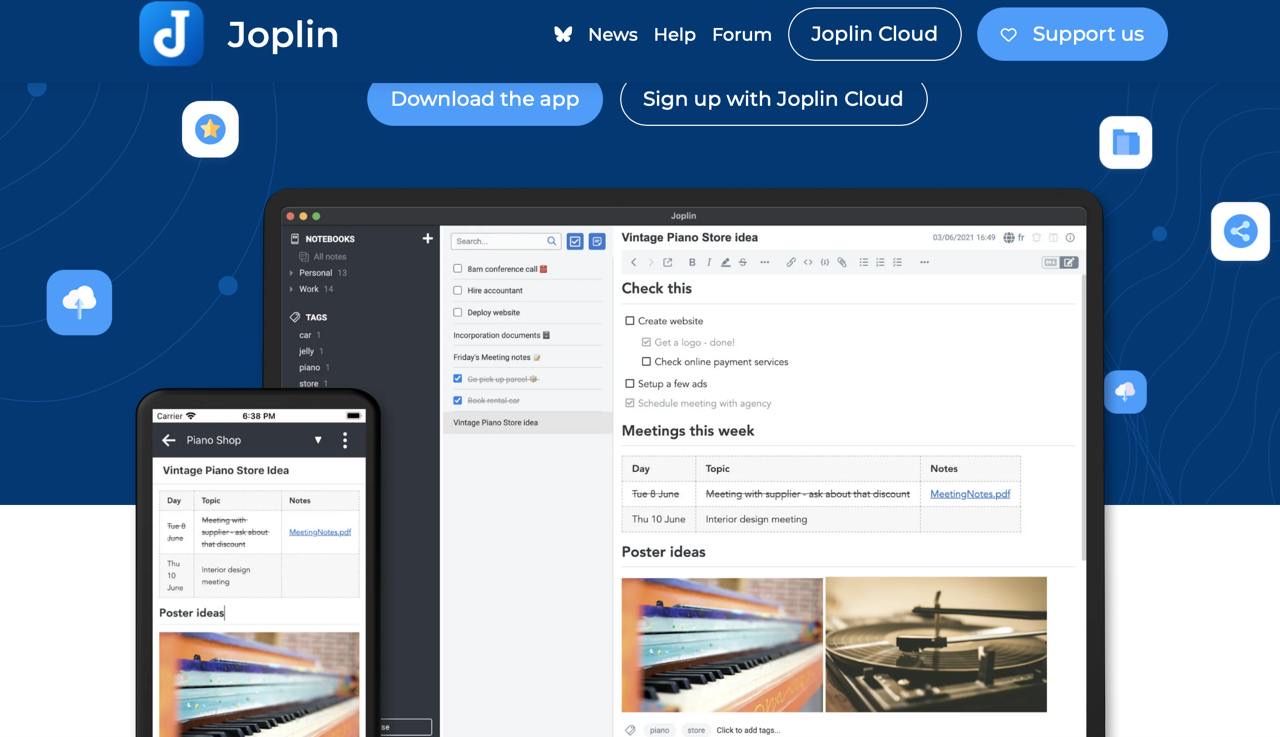Tick the 'Create website' checkbox
The width and height of the screenshot is (1280, 737).
[630, 321]
